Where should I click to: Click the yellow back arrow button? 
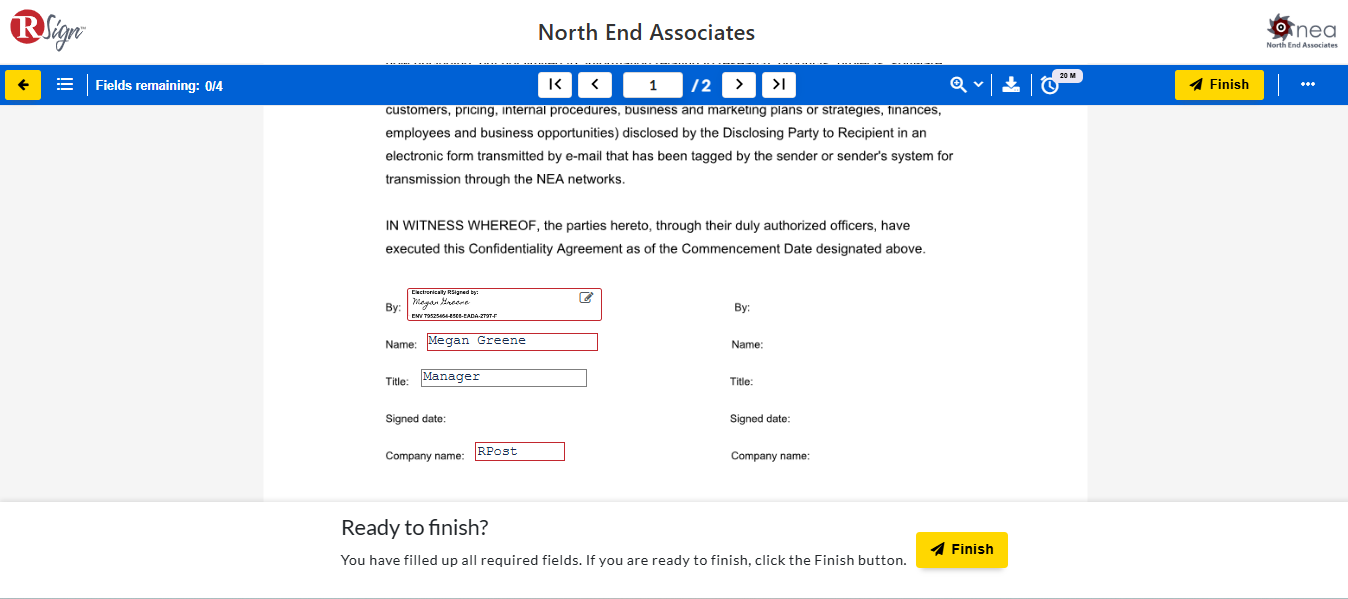pyautogui.click(x=23, y=85)
